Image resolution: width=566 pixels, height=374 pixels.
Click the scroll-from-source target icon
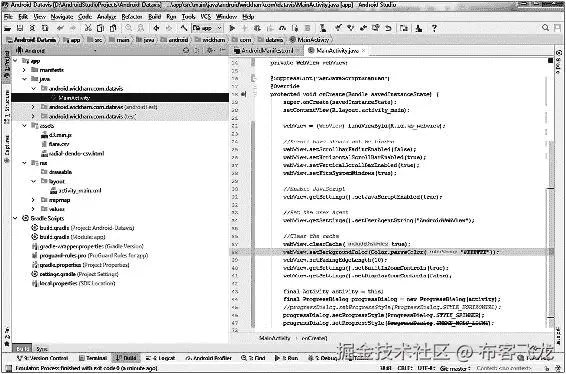coord(186,51)
